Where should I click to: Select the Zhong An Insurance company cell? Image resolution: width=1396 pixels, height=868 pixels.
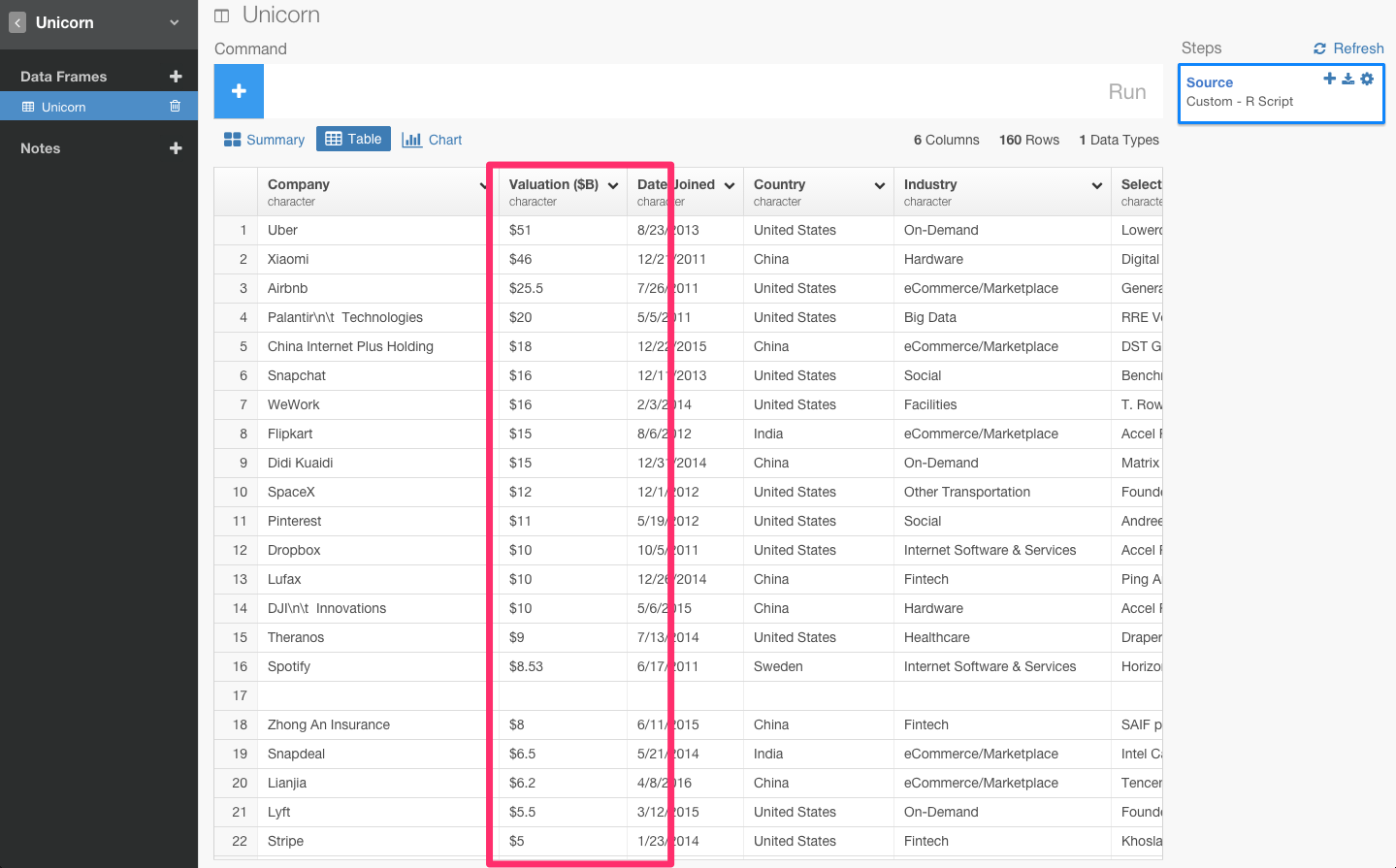point(378,724)
